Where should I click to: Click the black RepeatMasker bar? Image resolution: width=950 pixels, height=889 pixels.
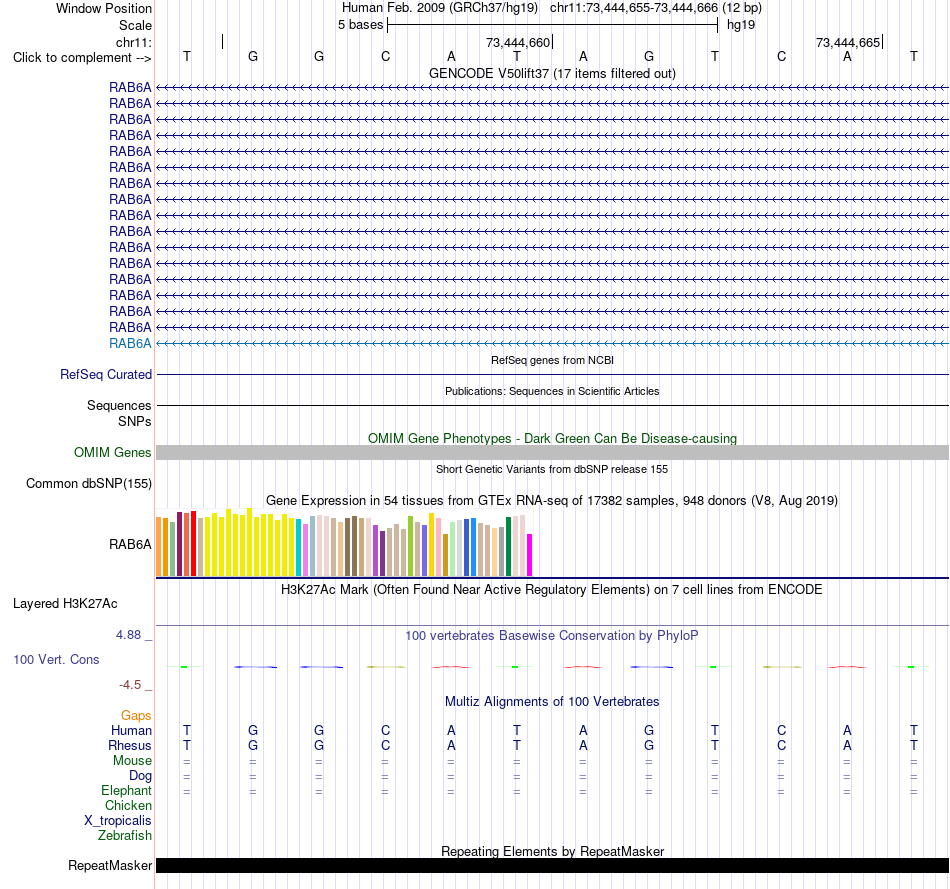pos(552,865)
